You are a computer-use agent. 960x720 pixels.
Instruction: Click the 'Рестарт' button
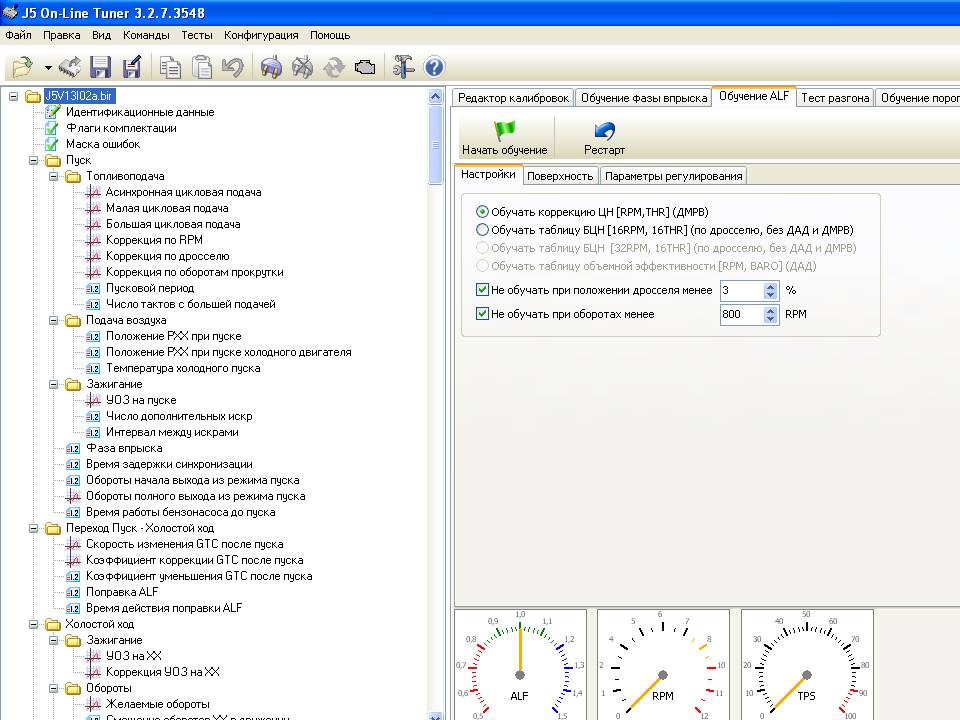coord(604,138)
